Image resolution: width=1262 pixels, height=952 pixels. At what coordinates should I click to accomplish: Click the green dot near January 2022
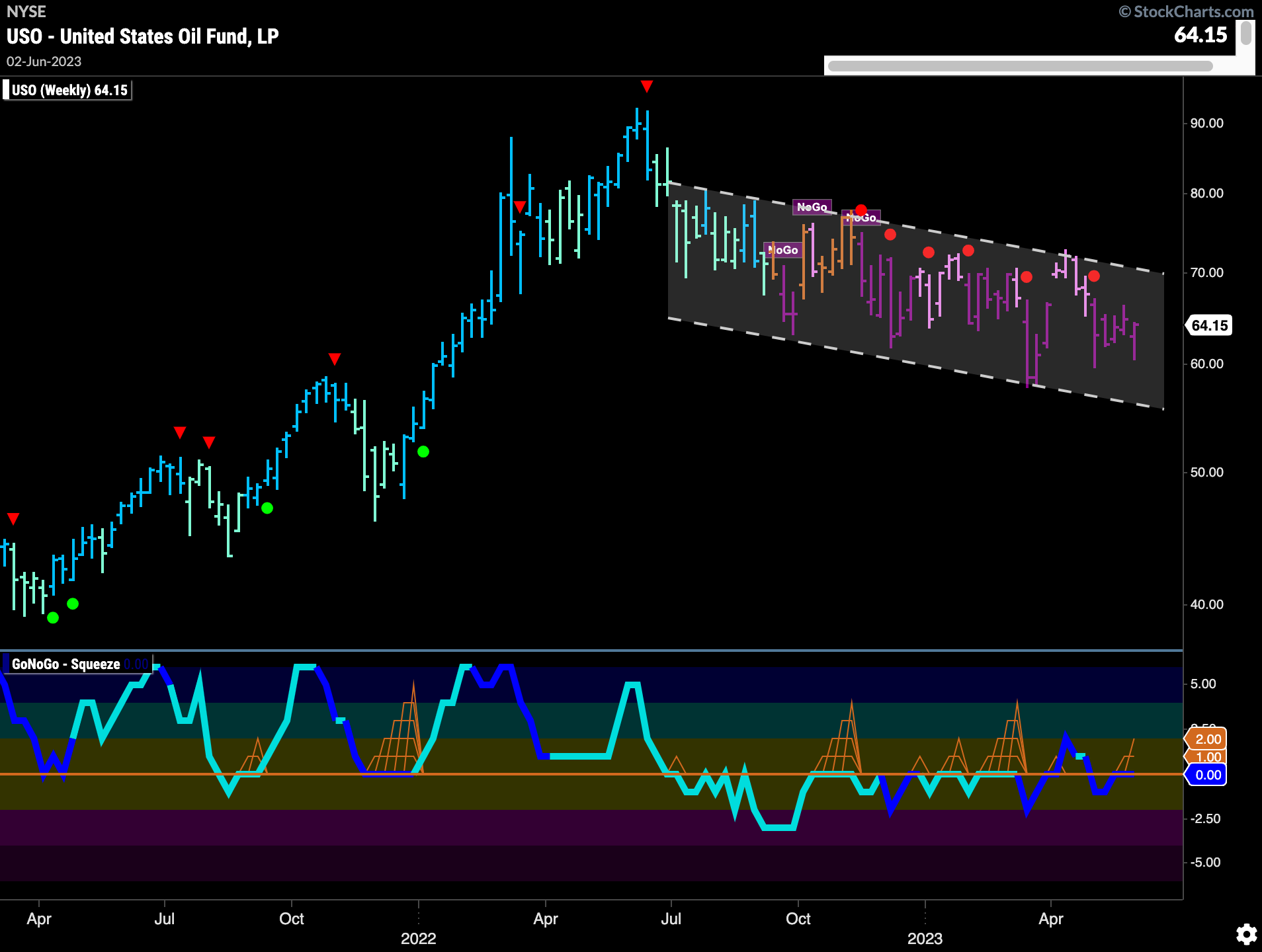tap(423, 452)
